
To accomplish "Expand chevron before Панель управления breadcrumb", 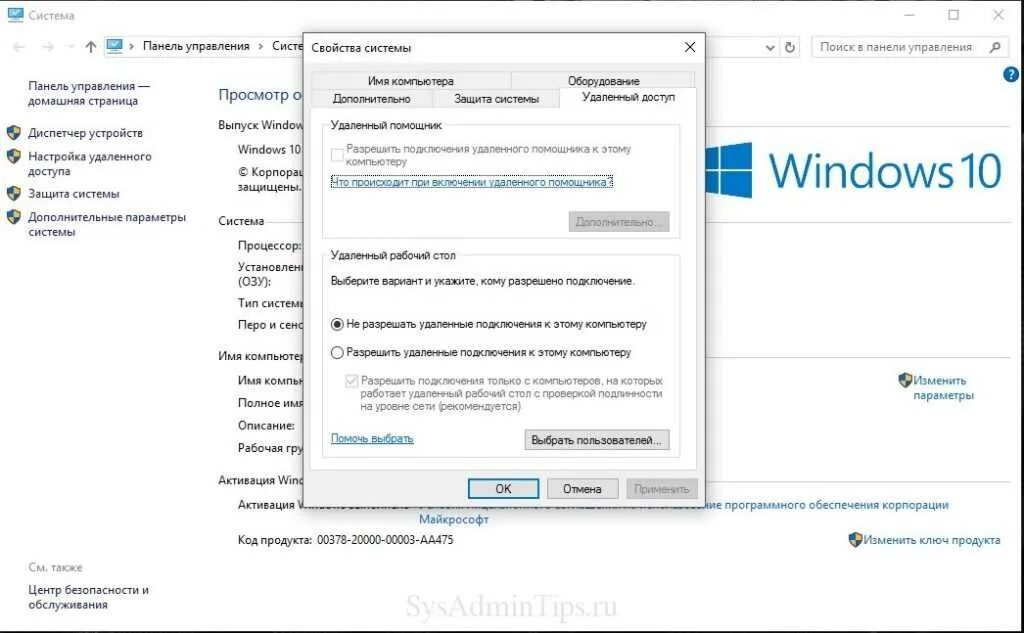I will coord(132,46).
